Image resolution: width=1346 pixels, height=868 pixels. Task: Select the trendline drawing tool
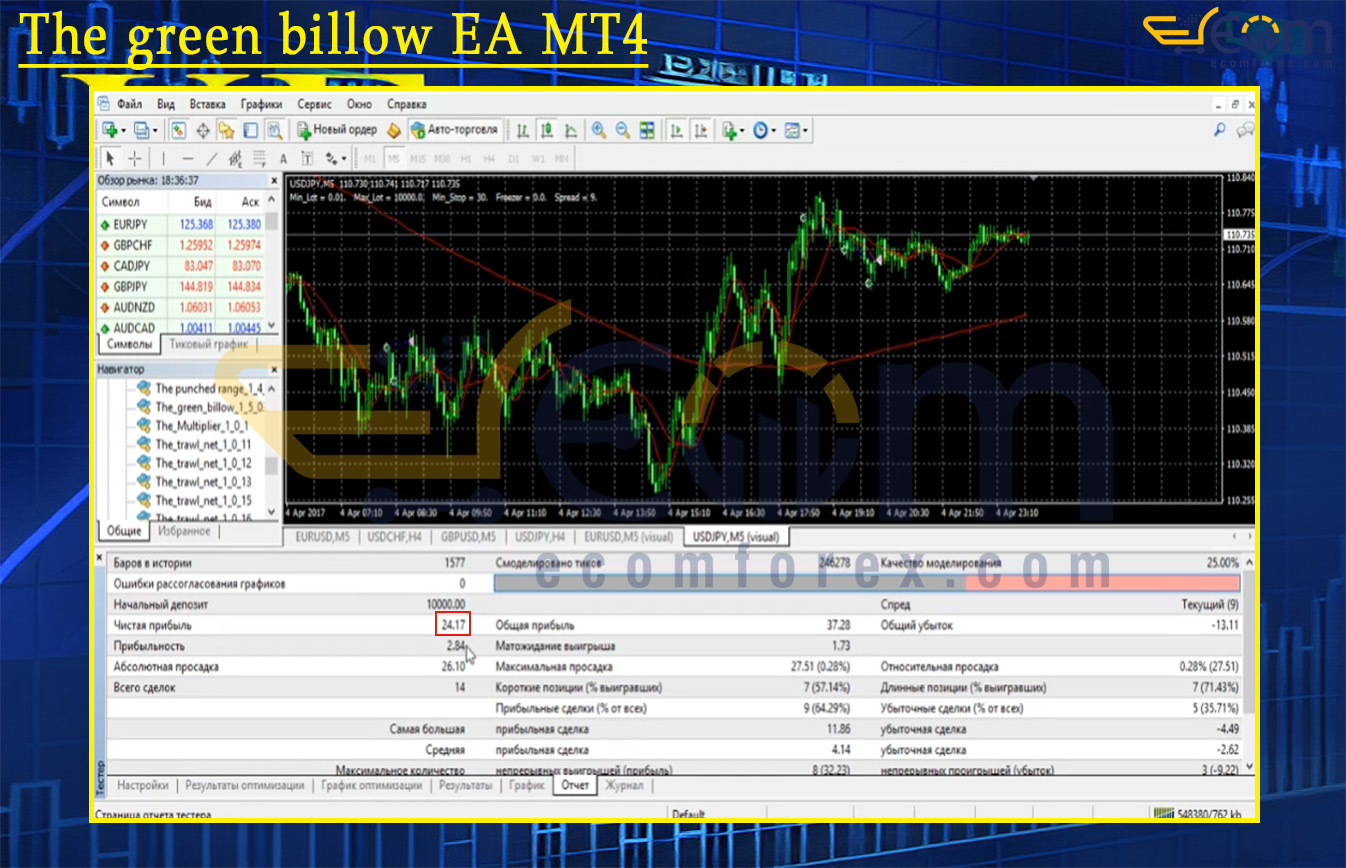click(x=211, y=158)
